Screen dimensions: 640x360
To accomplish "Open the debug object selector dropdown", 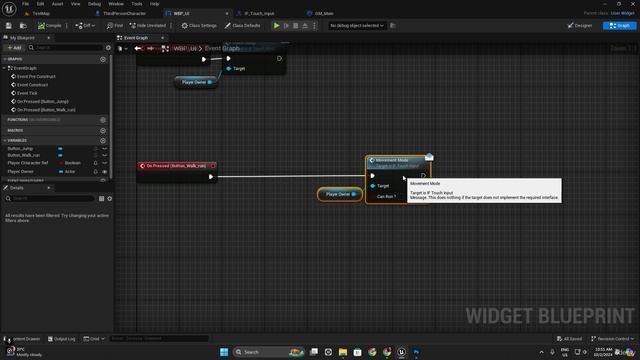I will click(x=357, y=26).
